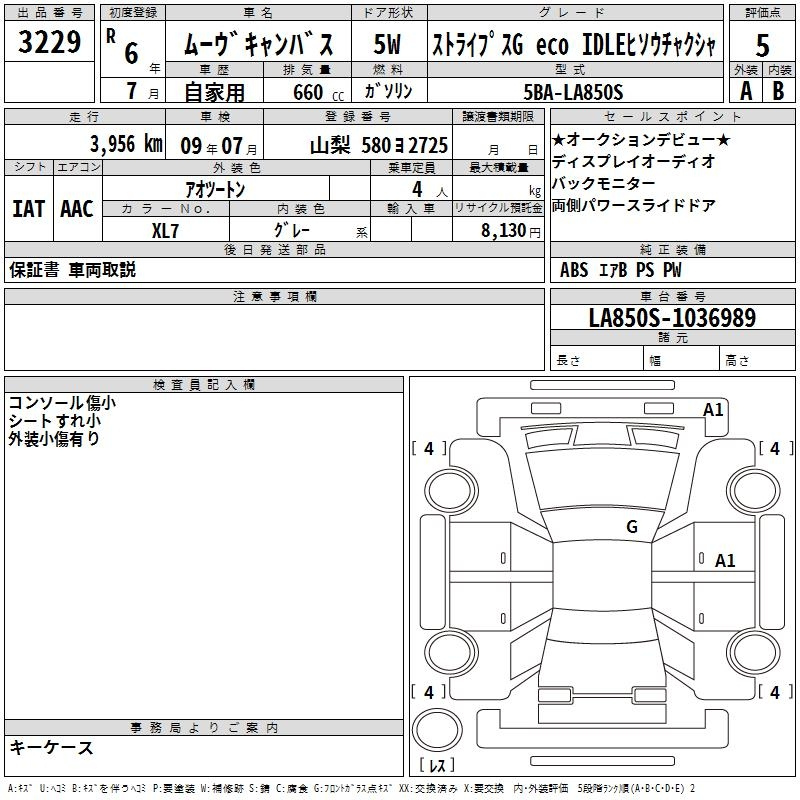This screenshot has width=800, height=800.
Task: Click the A1 mark beside the front bumper
Action: 713,409
